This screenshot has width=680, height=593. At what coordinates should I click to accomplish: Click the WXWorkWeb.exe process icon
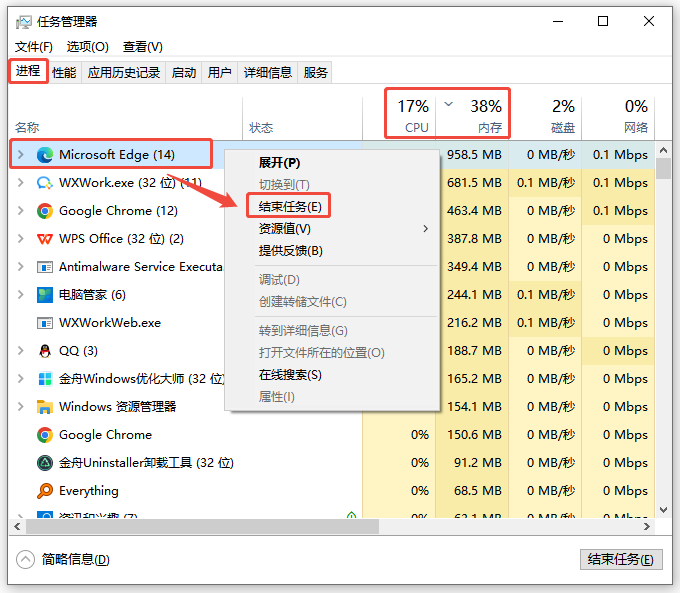45,323
